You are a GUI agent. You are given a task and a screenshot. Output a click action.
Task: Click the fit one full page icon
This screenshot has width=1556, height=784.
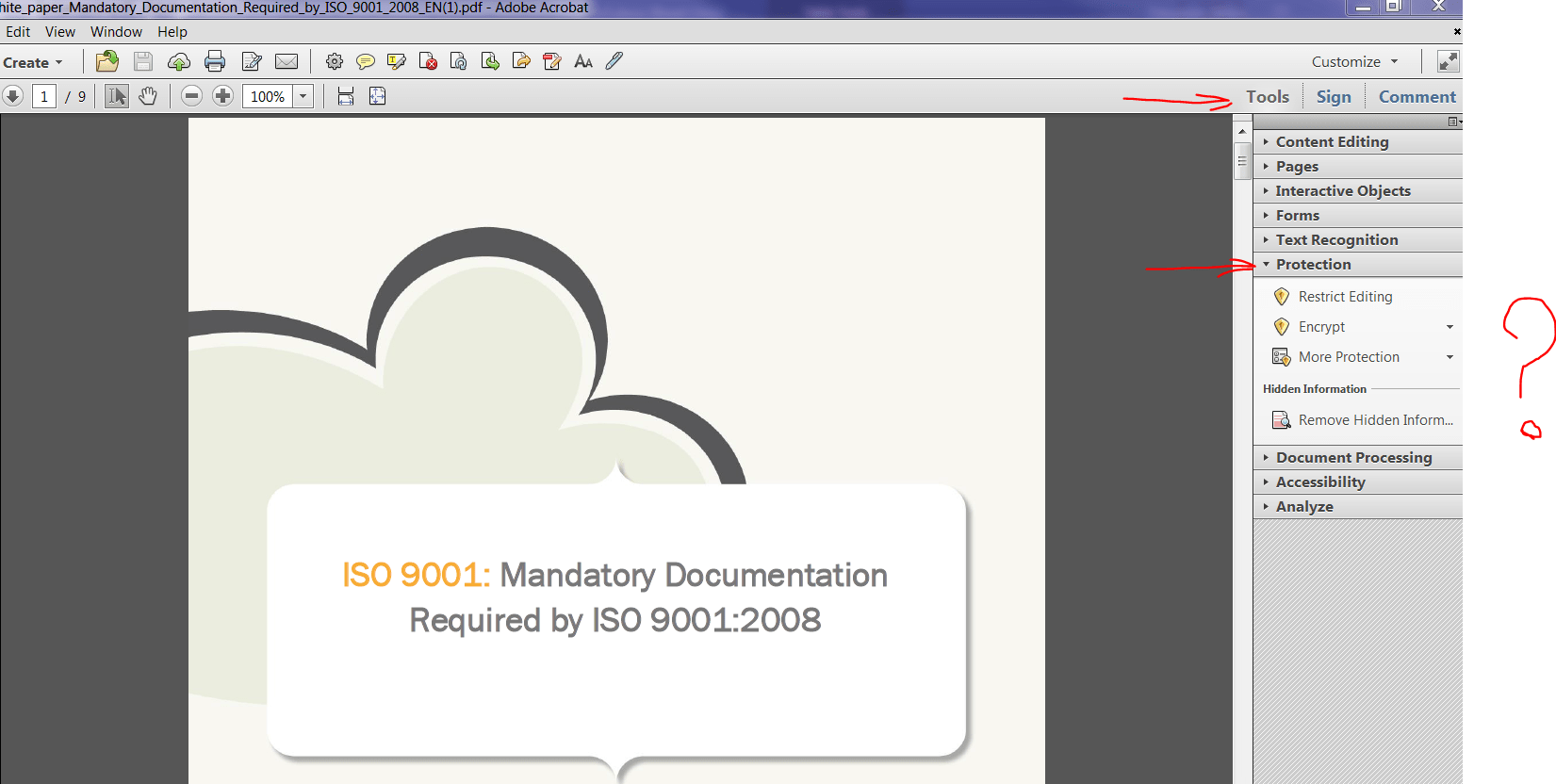pyautogui.click(x=377, y=96)
